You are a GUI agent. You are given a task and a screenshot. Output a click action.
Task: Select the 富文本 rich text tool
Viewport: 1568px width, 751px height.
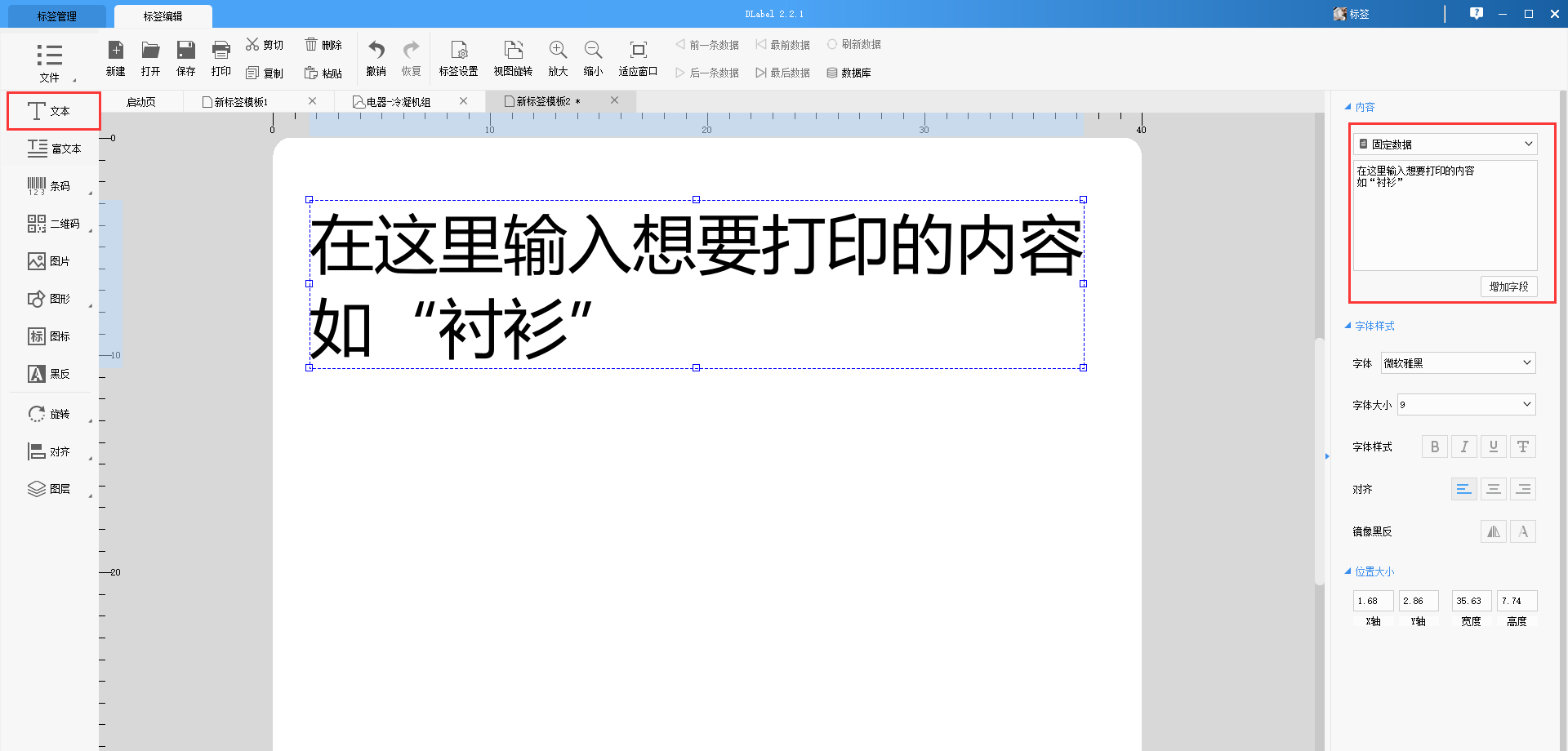click(54, 149)
